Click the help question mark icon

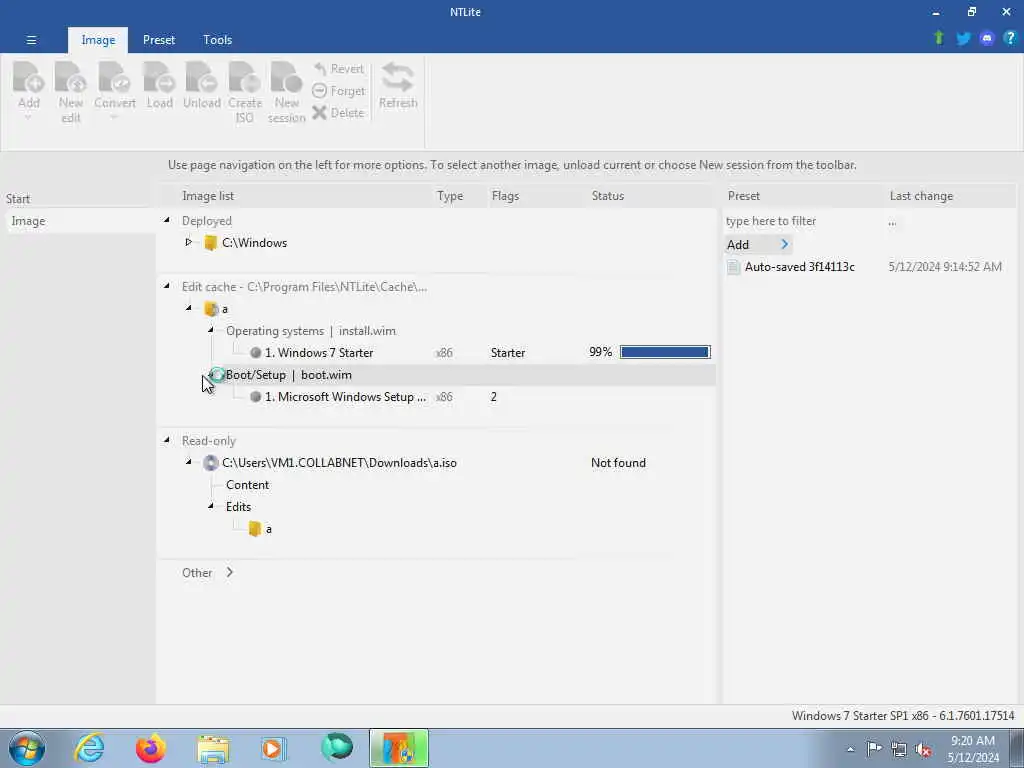pyautogui.click(x=1010, y=39)
